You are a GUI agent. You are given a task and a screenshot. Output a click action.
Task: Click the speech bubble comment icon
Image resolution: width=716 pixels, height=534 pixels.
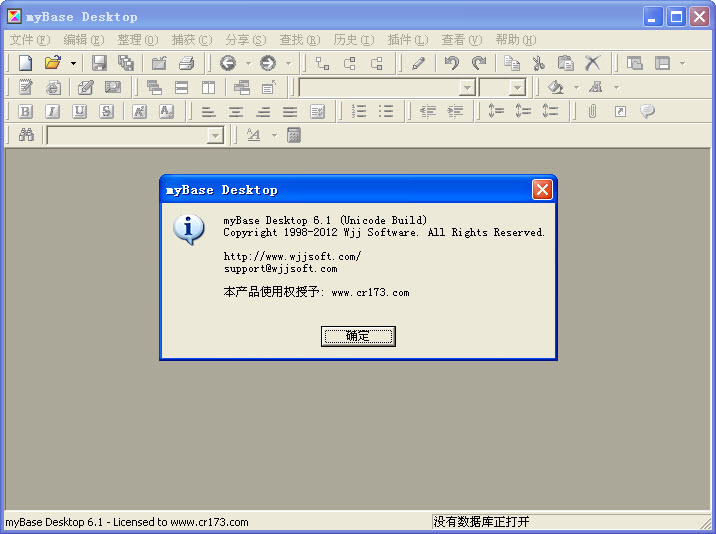pos(647,111)
